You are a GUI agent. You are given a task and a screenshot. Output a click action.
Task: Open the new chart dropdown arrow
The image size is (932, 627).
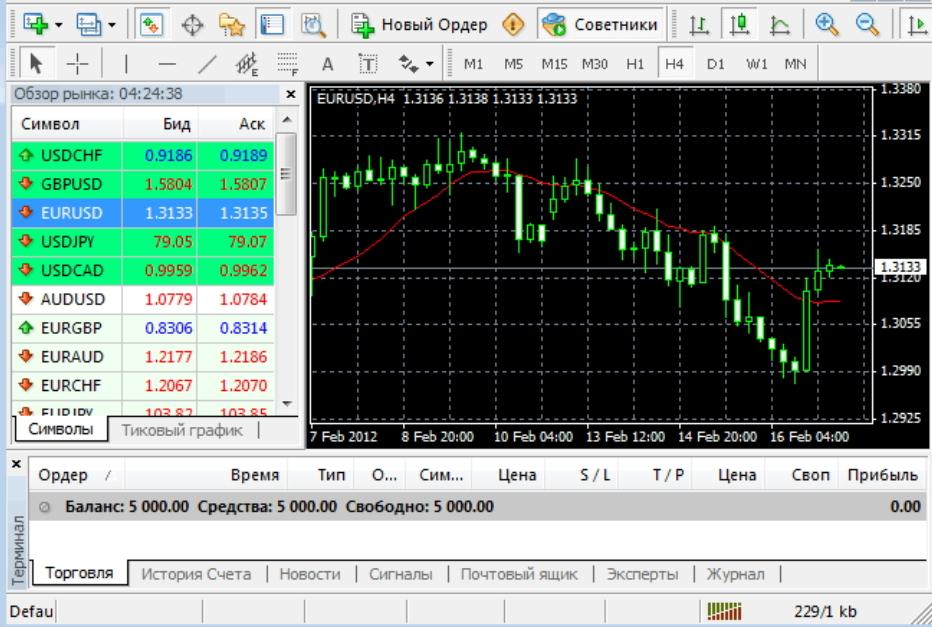click(x=59, y=24)
